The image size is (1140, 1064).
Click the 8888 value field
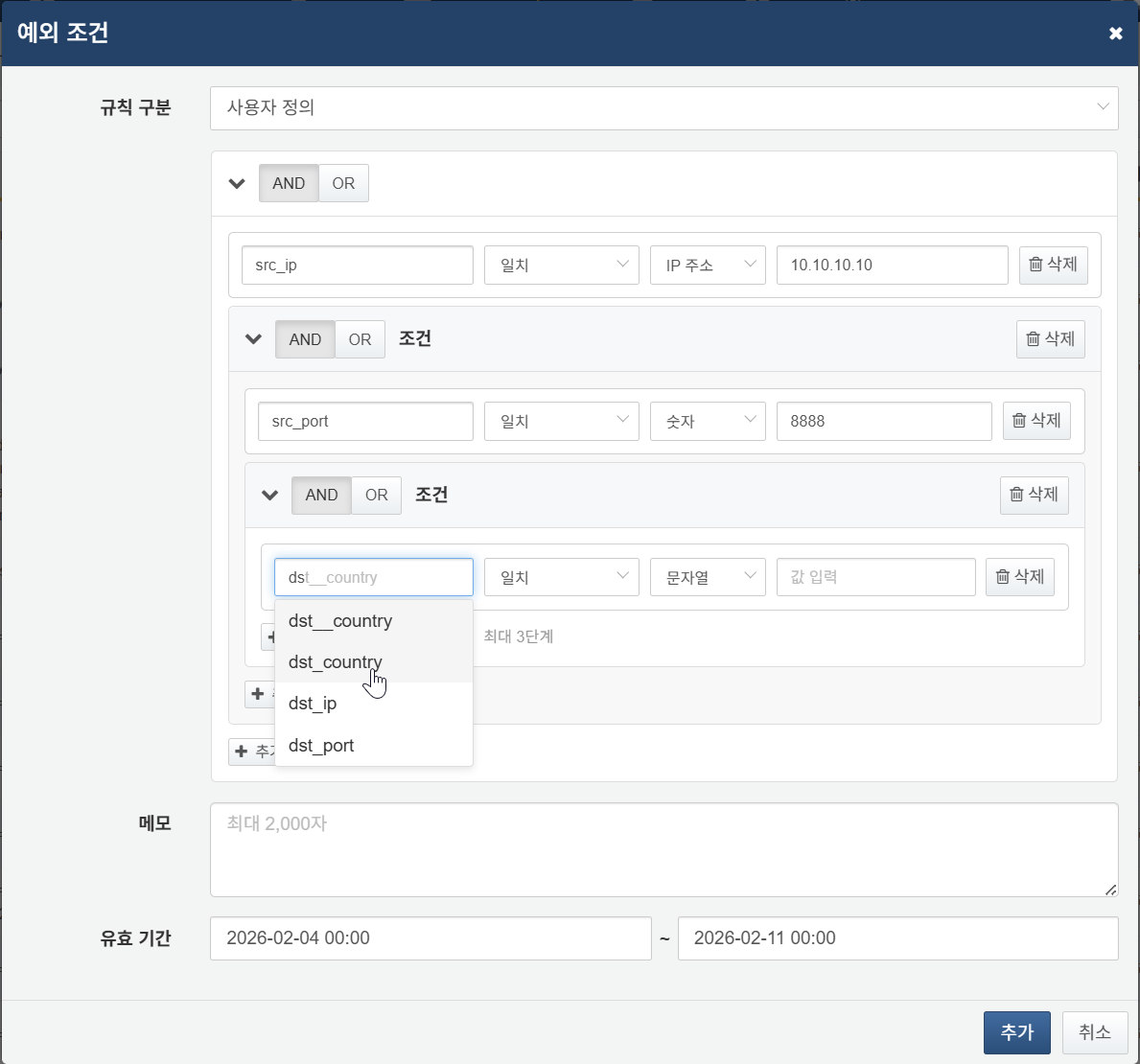click(884, 422)
